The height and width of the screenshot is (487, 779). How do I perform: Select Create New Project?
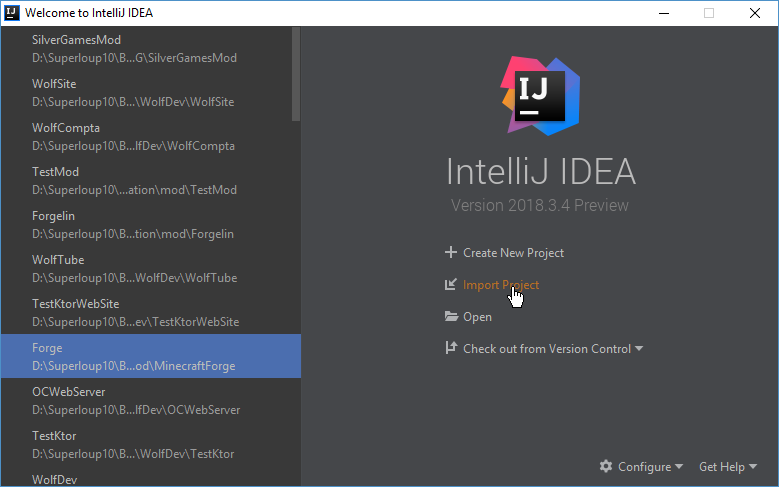(x=513, y=253)
